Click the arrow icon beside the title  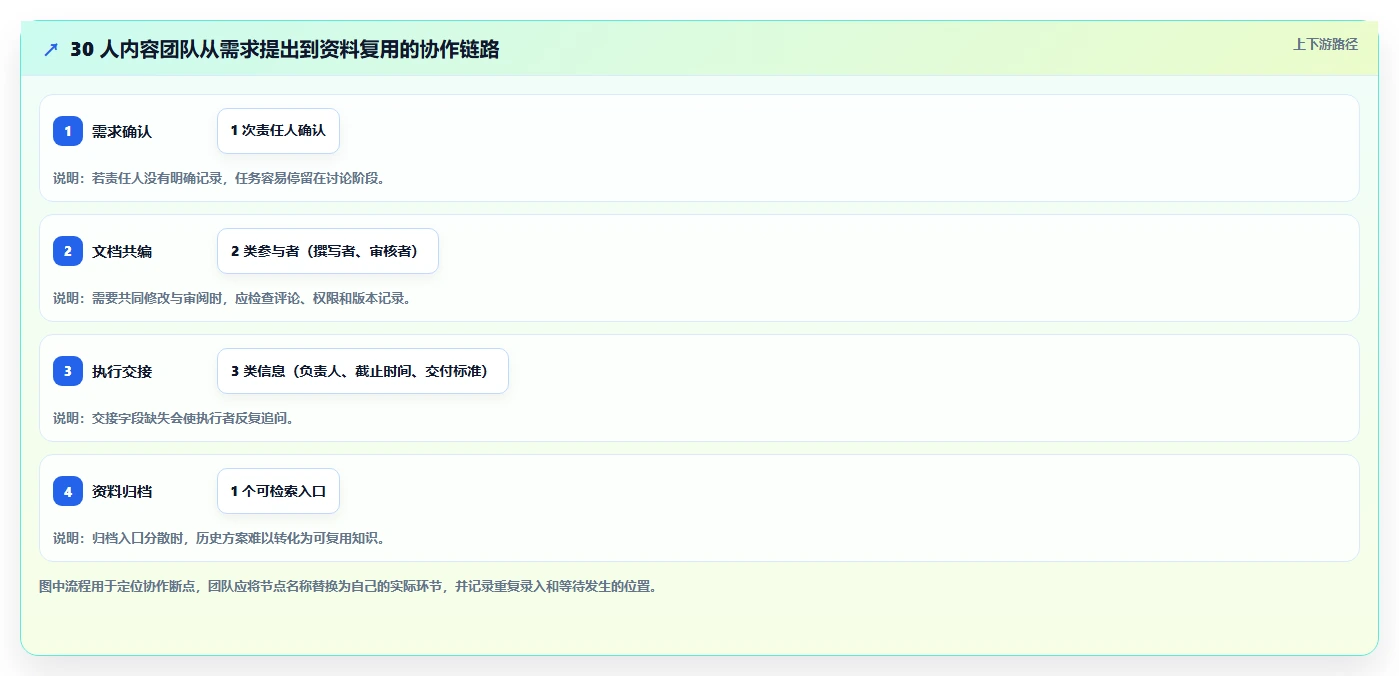click(51, 49)
